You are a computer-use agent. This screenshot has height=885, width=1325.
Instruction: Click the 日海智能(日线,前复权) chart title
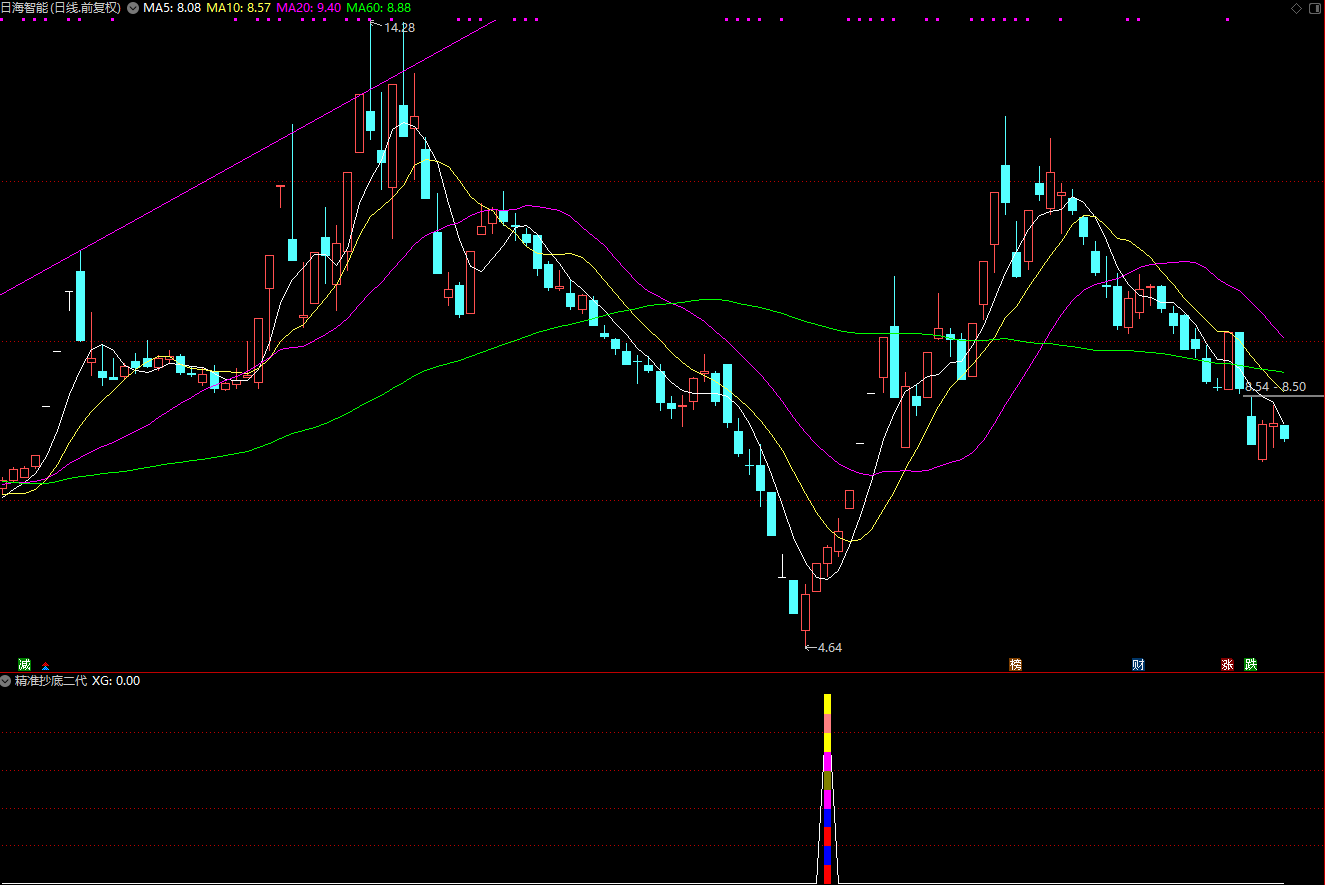62,8
